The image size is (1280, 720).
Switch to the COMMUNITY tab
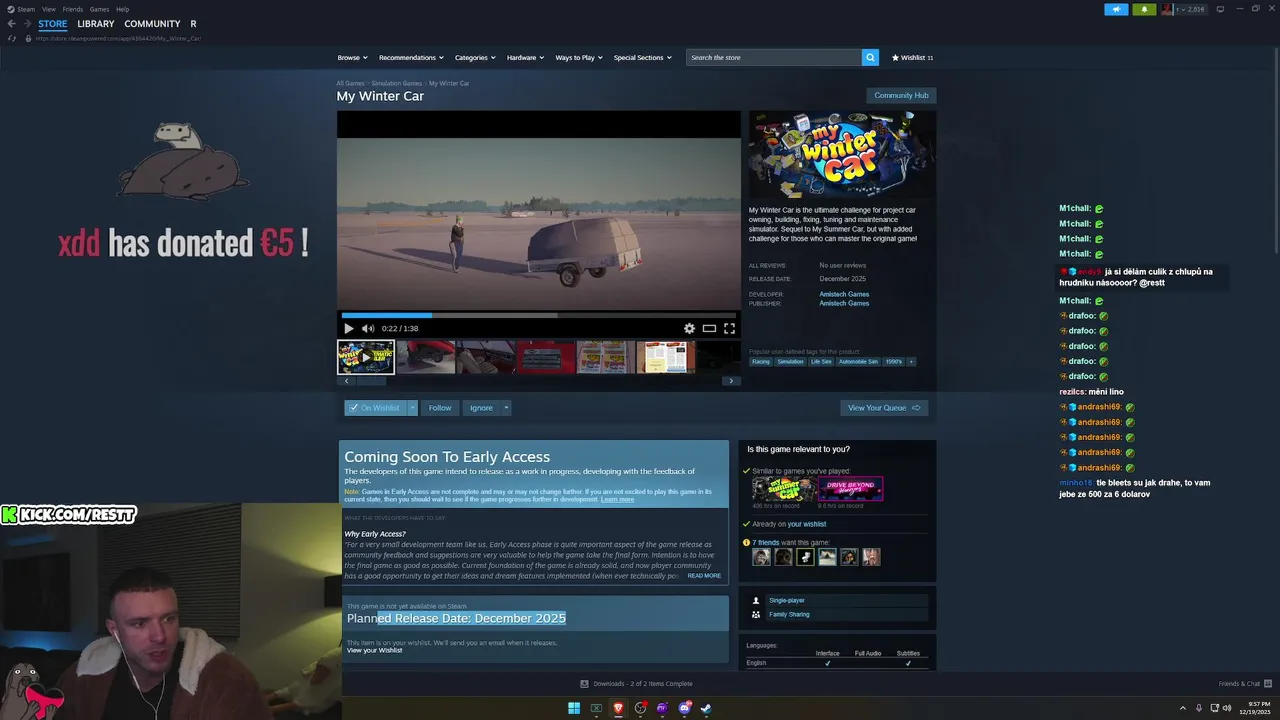[x=152, y=24]
